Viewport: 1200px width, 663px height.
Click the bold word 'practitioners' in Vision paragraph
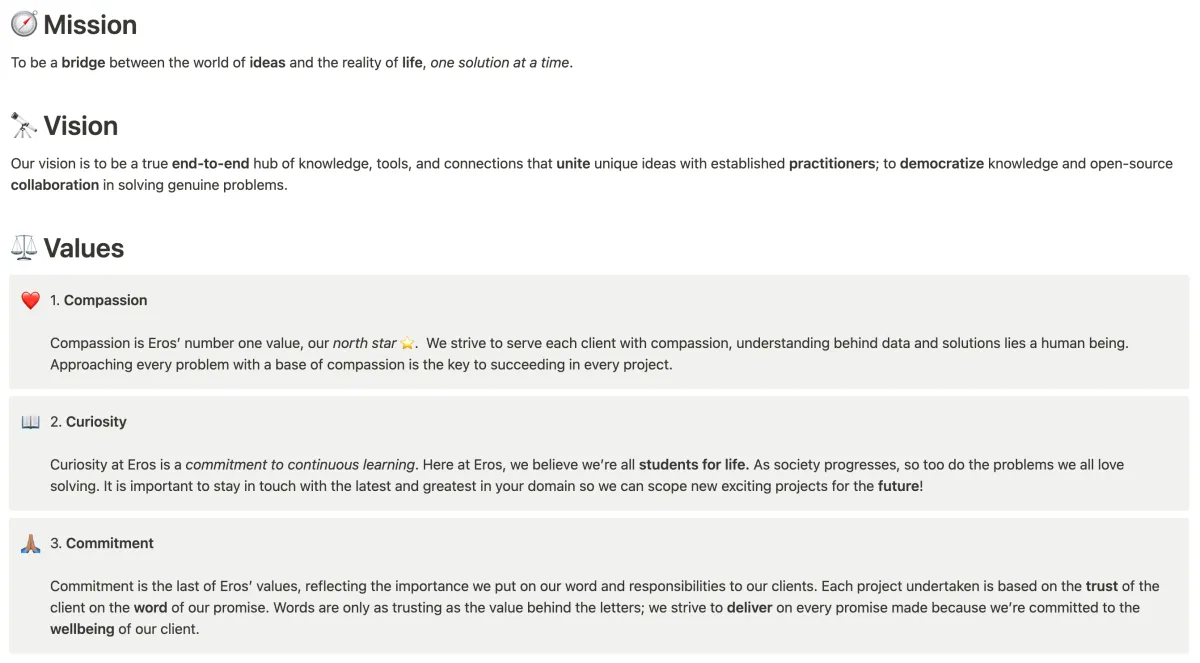[832, 164]
